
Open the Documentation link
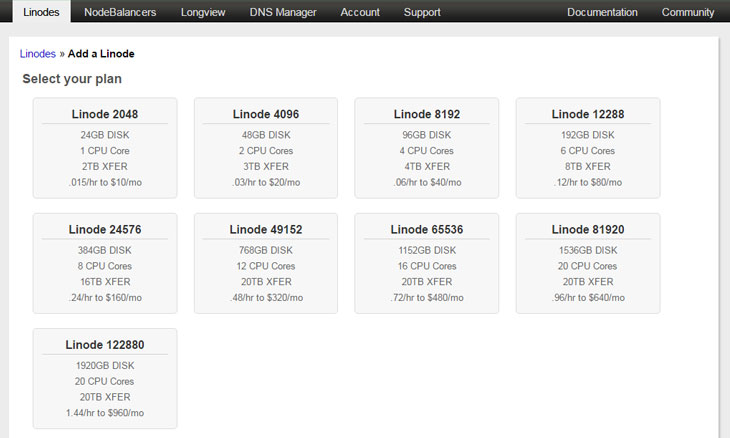click(602, 12)
